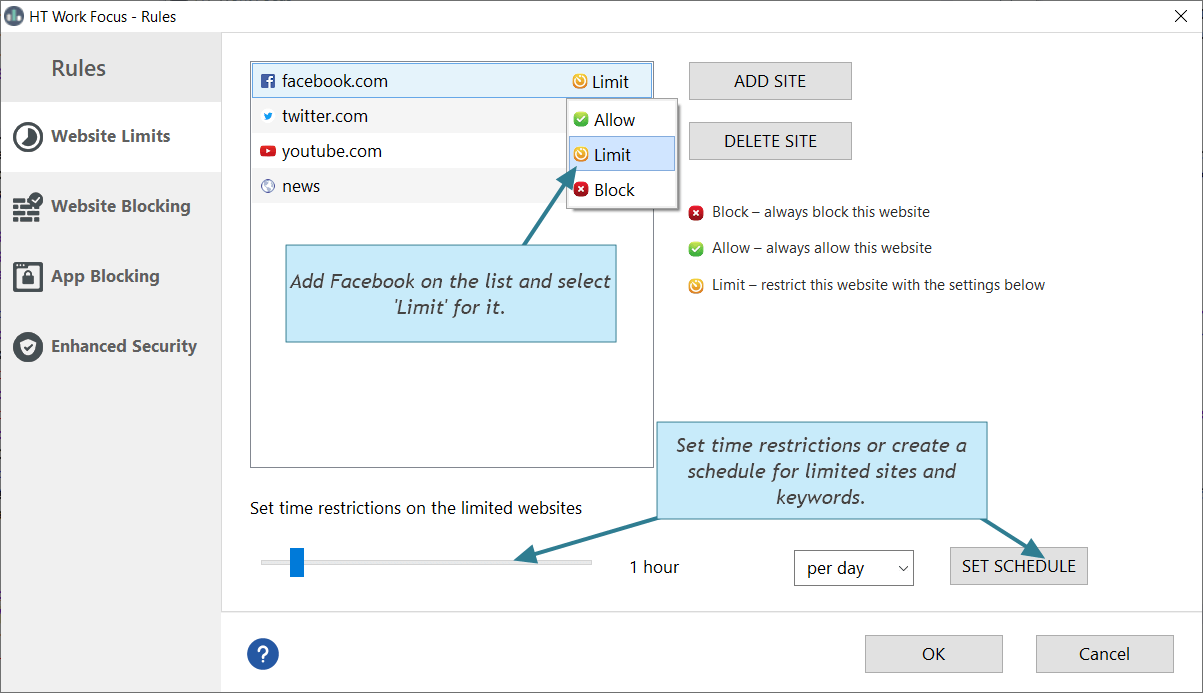Click the green Allow checkmark icon in the menu
Image resolution: width=1203 pixels, height=693 pixels.
[581, 119]
